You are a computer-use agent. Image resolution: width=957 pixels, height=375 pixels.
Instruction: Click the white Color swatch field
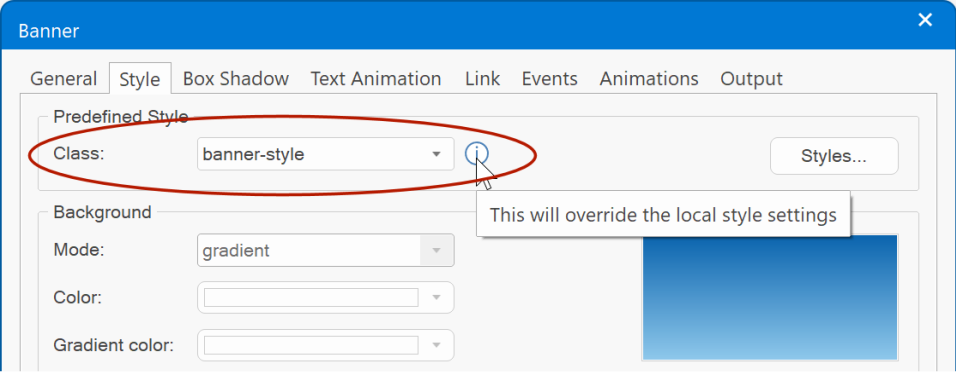(x=311, y=297)
